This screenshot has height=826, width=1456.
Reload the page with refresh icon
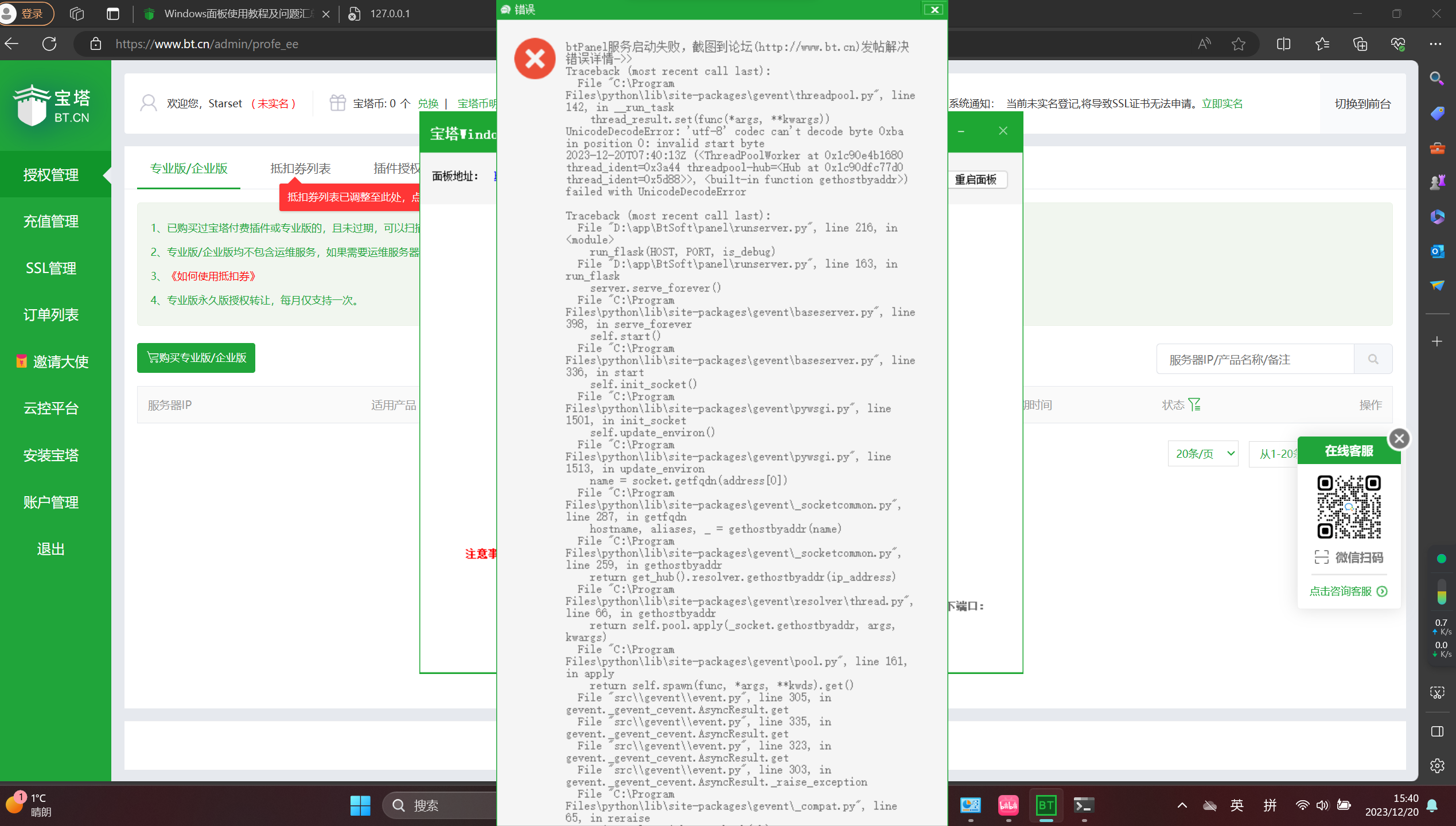point(49,44)
